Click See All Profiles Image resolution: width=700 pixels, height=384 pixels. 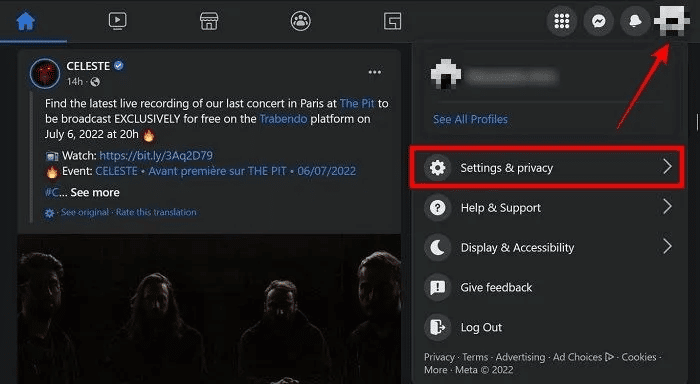click(x=470, y=119)
